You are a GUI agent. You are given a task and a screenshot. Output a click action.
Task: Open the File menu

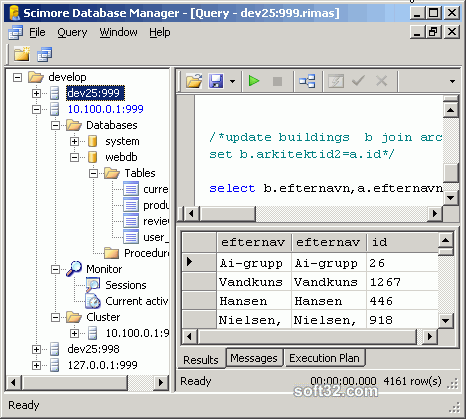tap(37, 32)
